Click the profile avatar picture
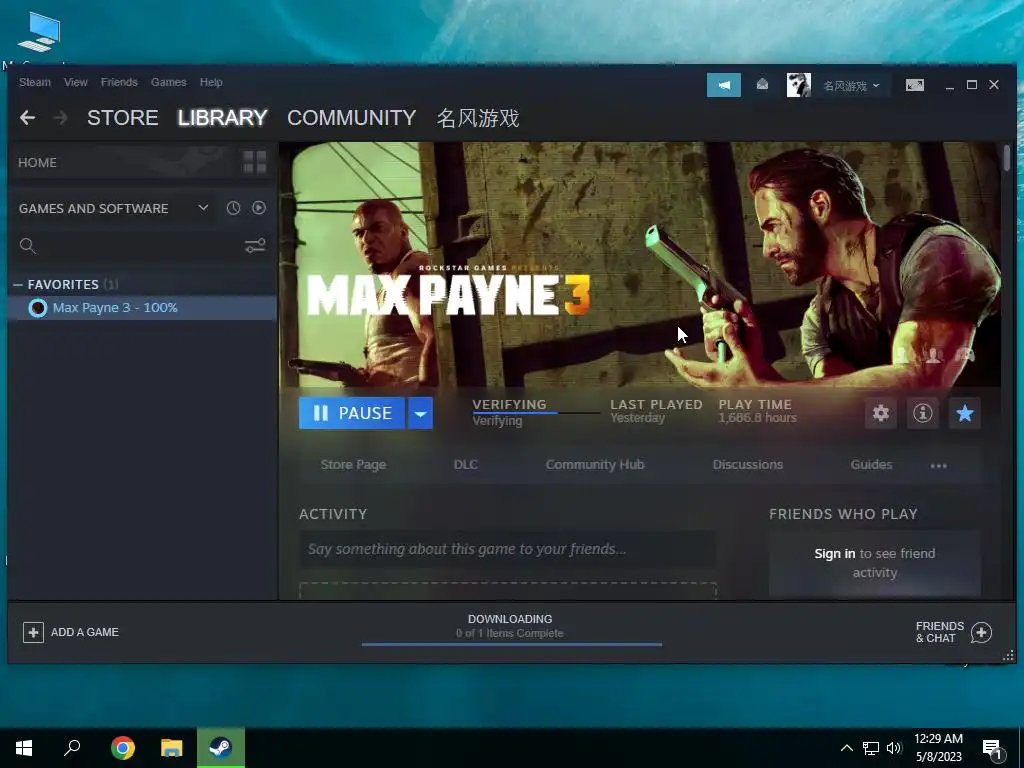This screenshot has height=768, width=1024. pyautogui.click(x=798, y=85)
